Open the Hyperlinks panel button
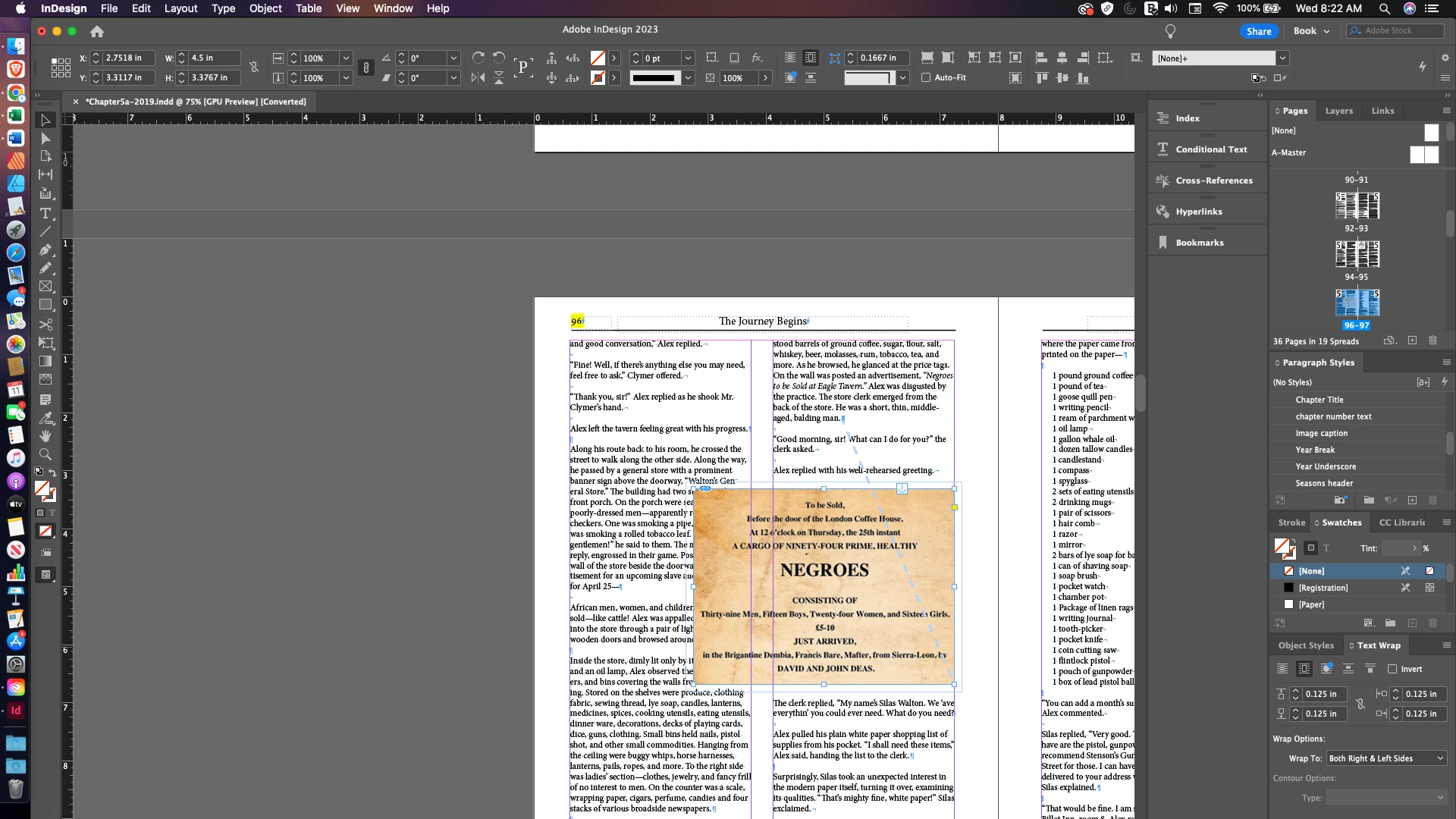 [1198, 212]
